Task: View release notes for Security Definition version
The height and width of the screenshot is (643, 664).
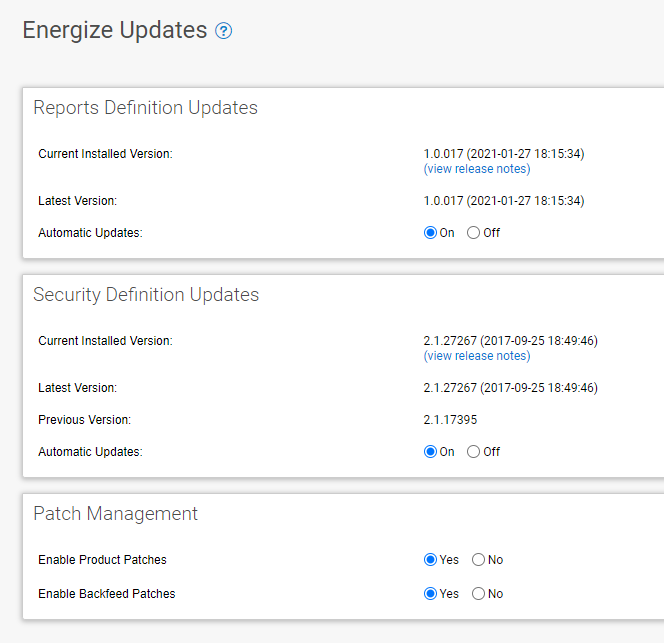Action: [477, 356]
